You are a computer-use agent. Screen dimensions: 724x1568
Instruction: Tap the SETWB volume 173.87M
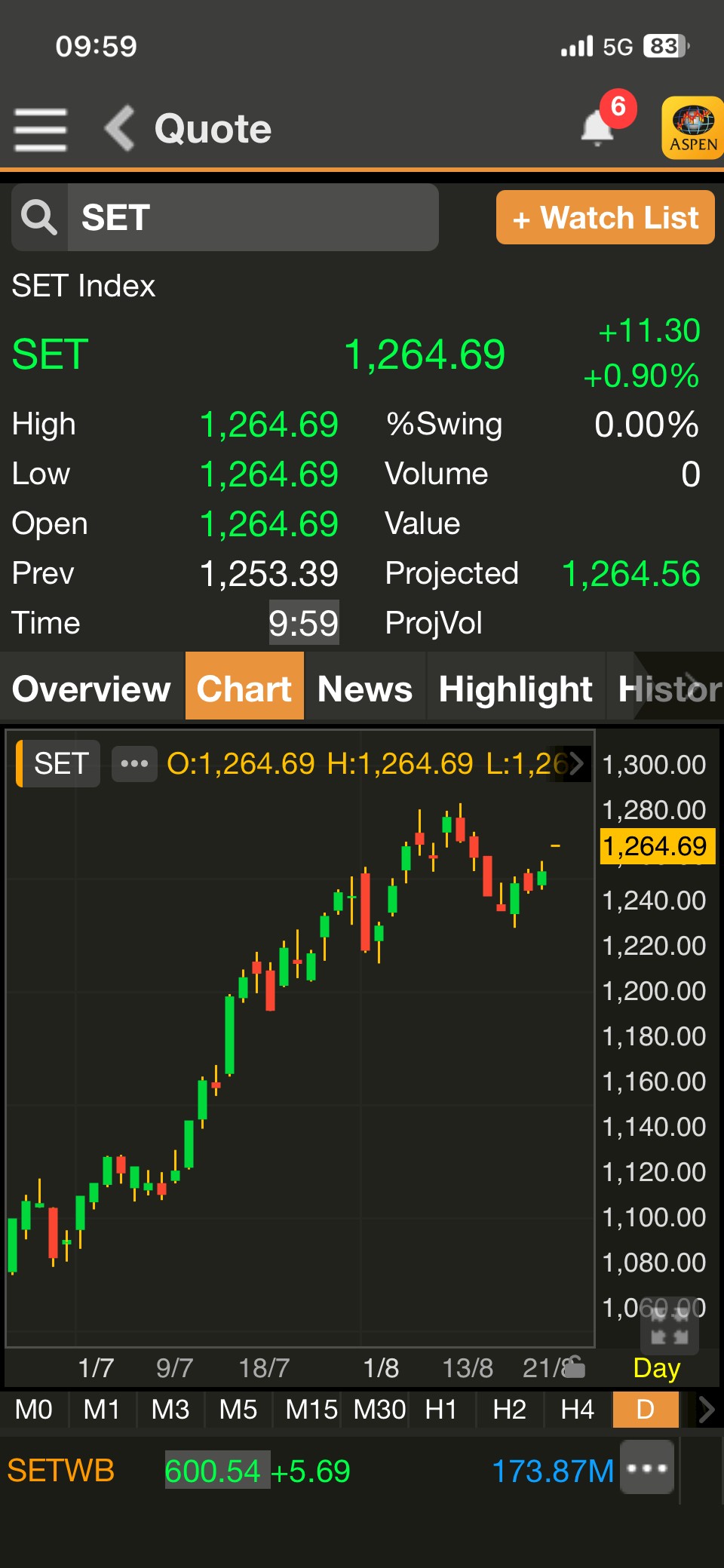[x=553, y=1471]
